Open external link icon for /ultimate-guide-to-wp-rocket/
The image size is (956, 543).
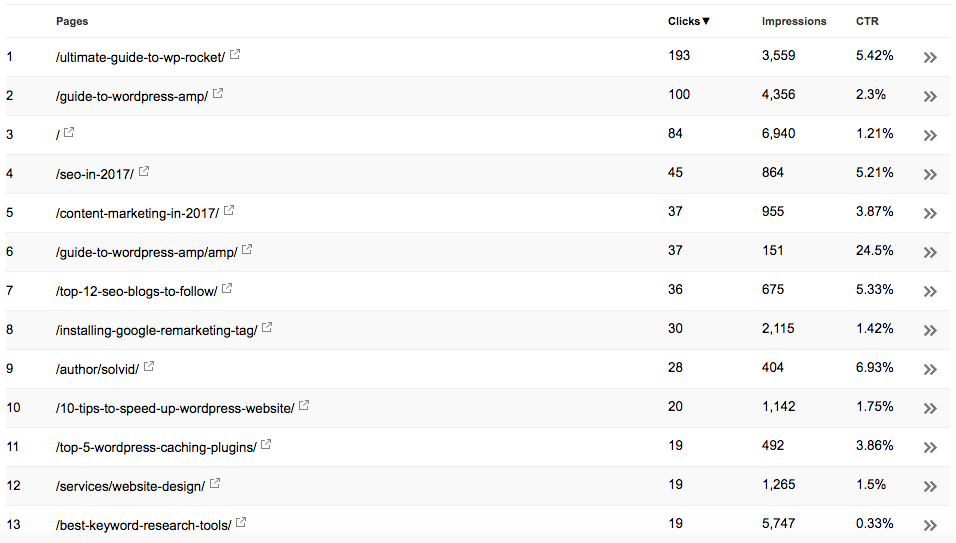235,55
